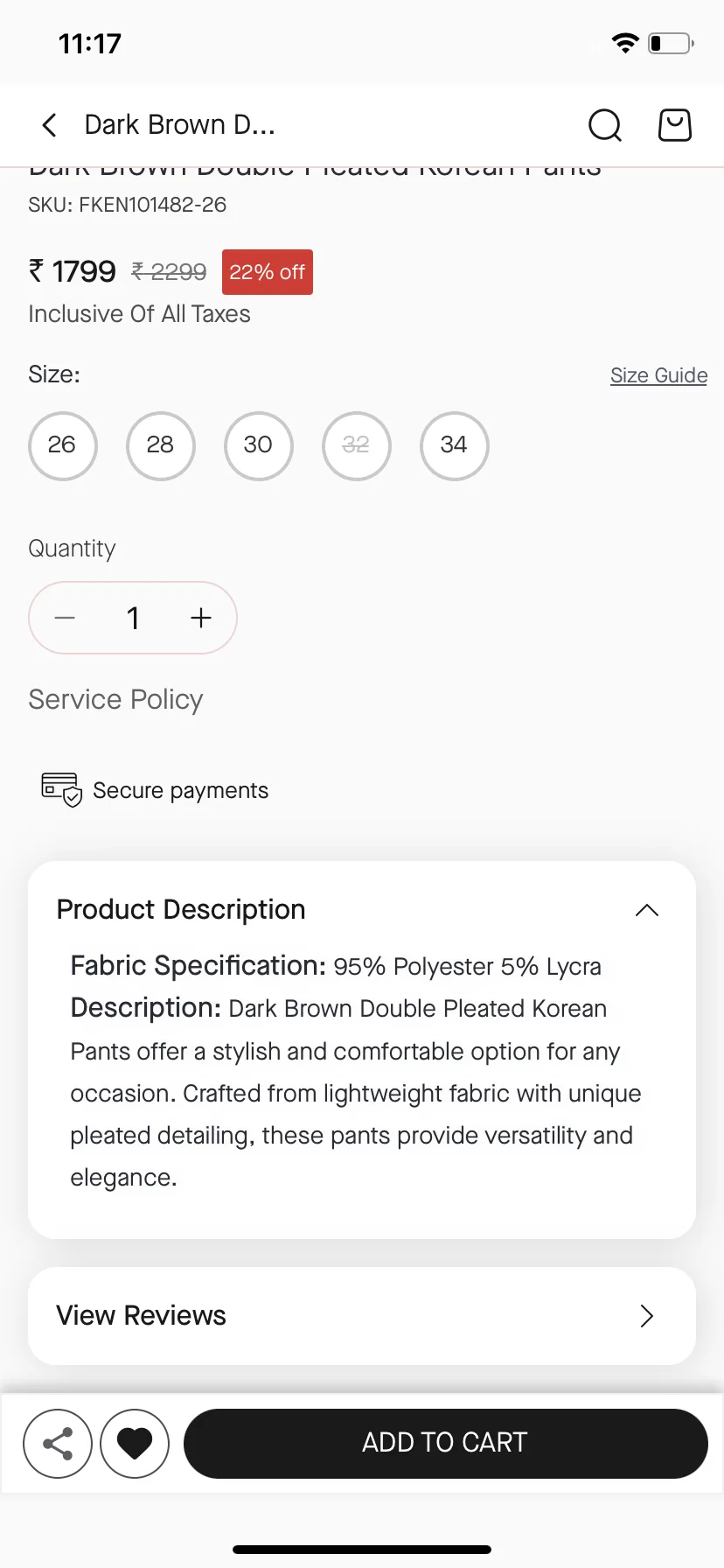Screen dimensions: 724x1568
Task: Decrease quantity with minus button
Action: 65,618
